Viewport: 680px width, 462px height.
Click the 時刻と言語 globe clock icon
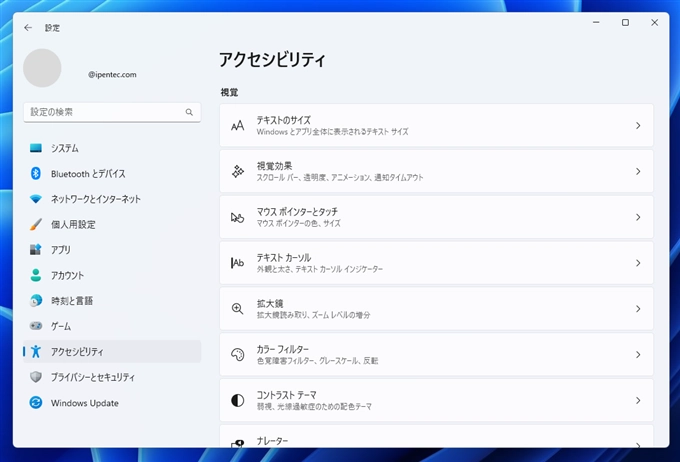pos(36,301)
